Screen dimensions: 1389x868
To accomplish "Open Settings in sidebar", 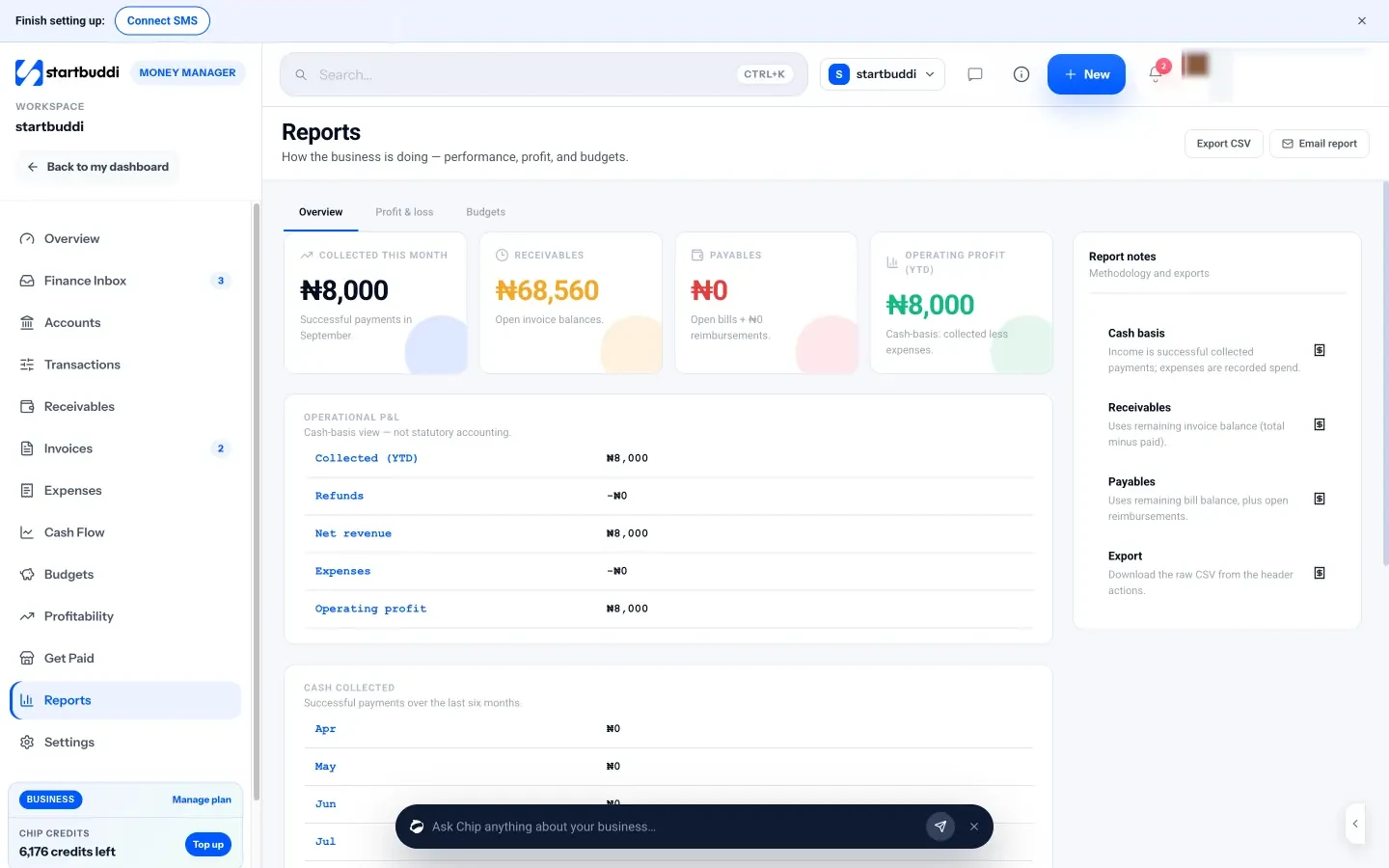I will (x=125, y=743).
